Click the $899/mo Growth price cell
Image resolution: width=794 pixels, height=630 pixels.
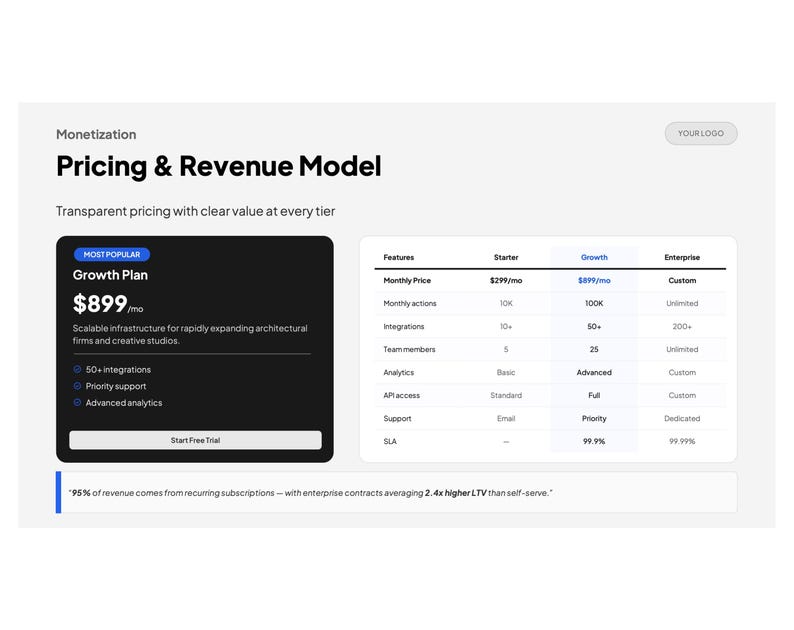point(594,281)
